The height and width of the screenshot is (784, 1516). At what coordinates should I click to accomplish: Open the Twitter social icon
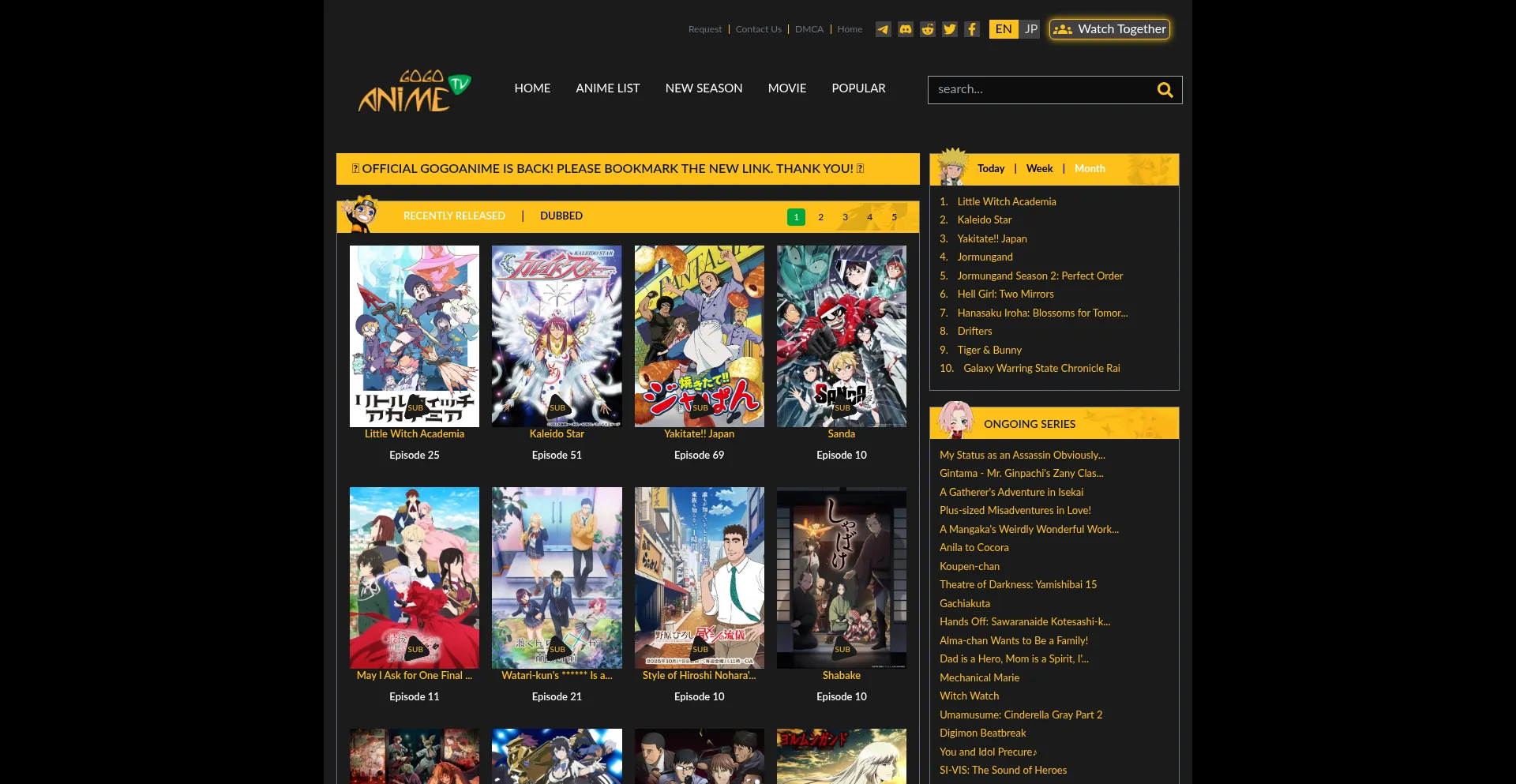pyautogui.click(x=950, y=29)
